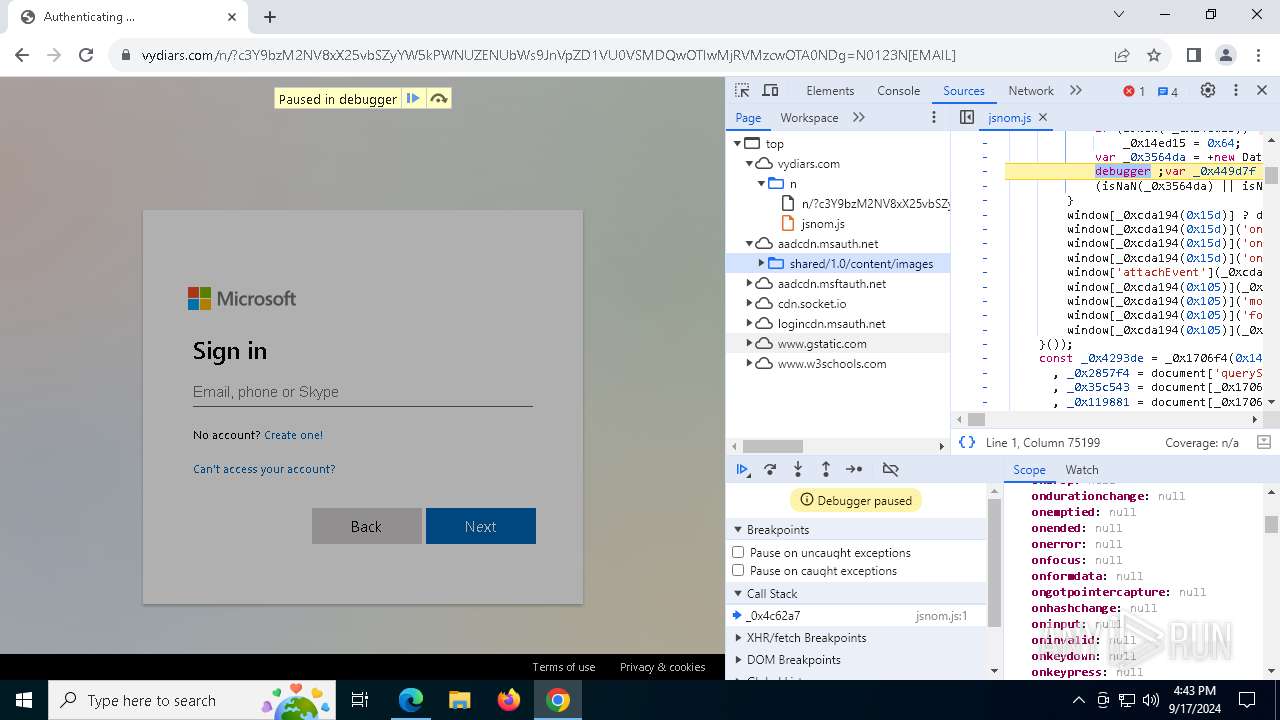Bookmark this page star icon
1280x720 pixels.
coord(1154,55)
